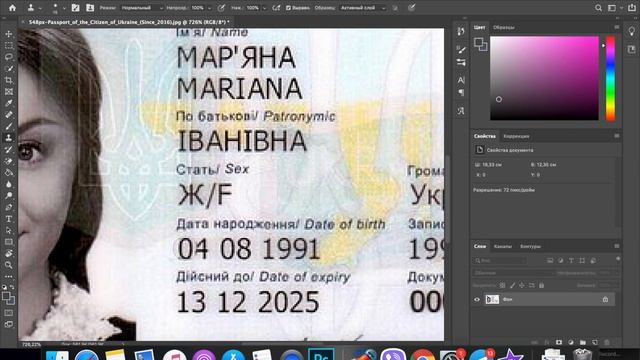Viewport: 640px width, 360px height.
Task: Open the Learn lightbulb panel
Action: 632,31
